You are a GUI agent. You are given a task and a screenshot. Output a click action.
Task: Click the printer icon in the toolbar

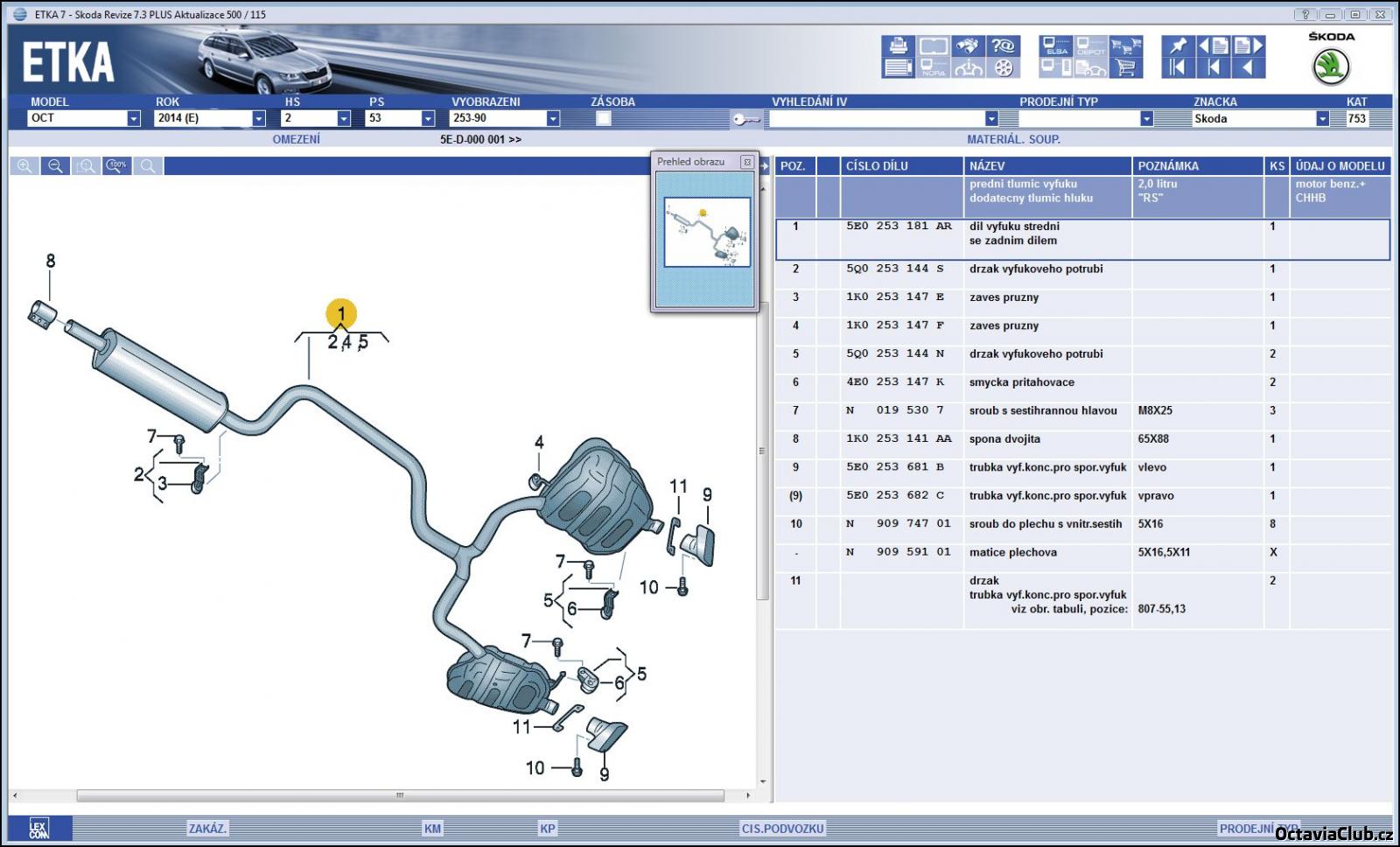click(898, 46)
